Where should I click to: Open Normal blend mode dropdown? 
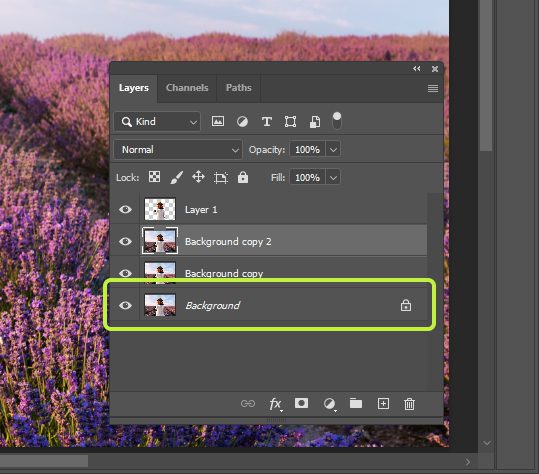[178, 150]
